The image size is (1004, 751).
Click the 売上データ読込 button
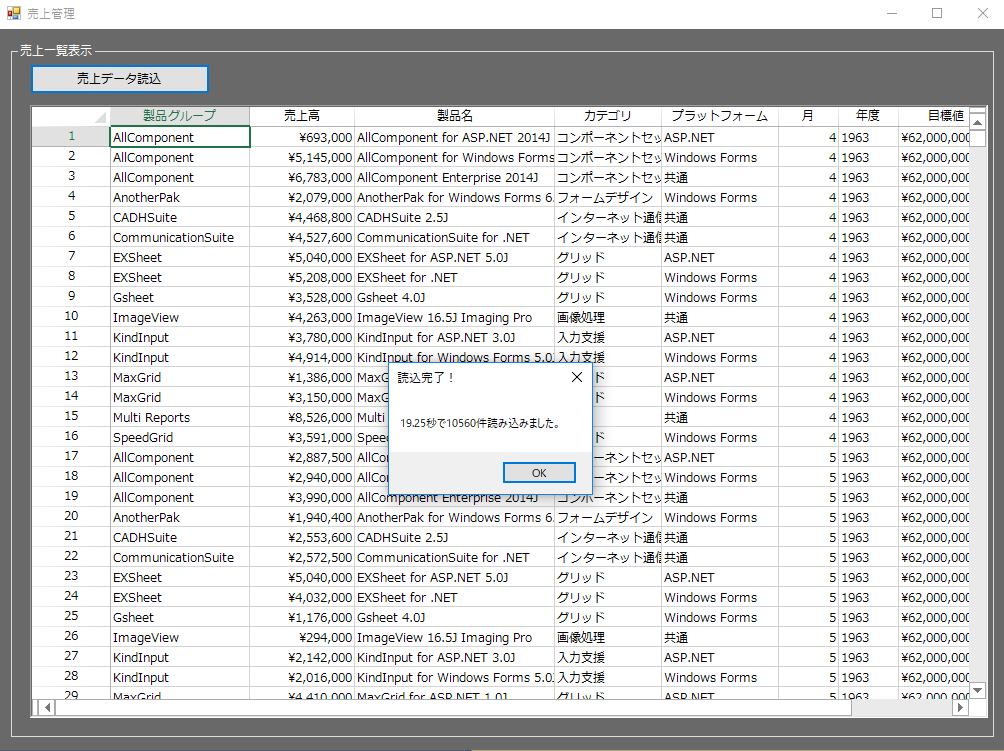click(x=120, y=79)
